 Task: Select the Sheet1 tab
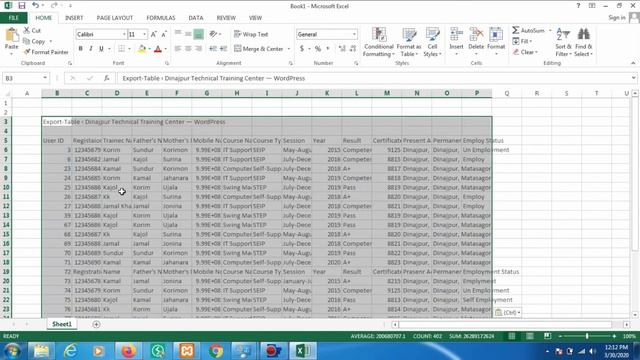point(62,324)
